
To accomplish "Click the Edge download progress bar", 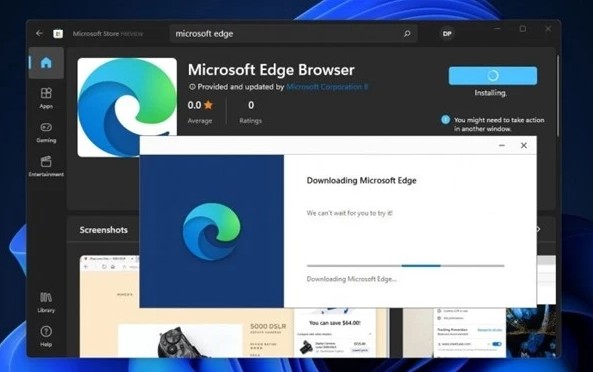I will (405, 266).
